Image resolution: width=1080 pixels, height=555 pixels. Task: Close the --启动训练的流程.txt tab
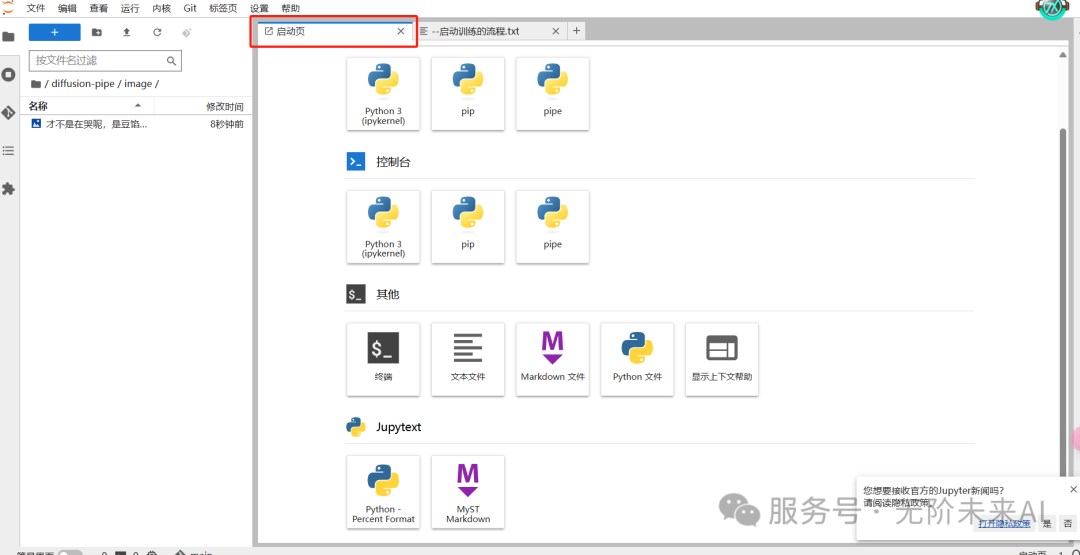[x=556, y=31]
